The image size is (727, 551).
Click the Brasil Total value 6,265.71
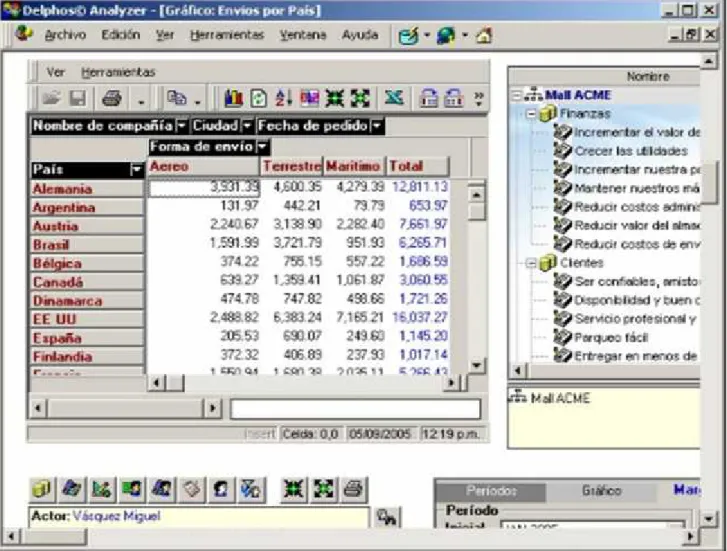422,243
